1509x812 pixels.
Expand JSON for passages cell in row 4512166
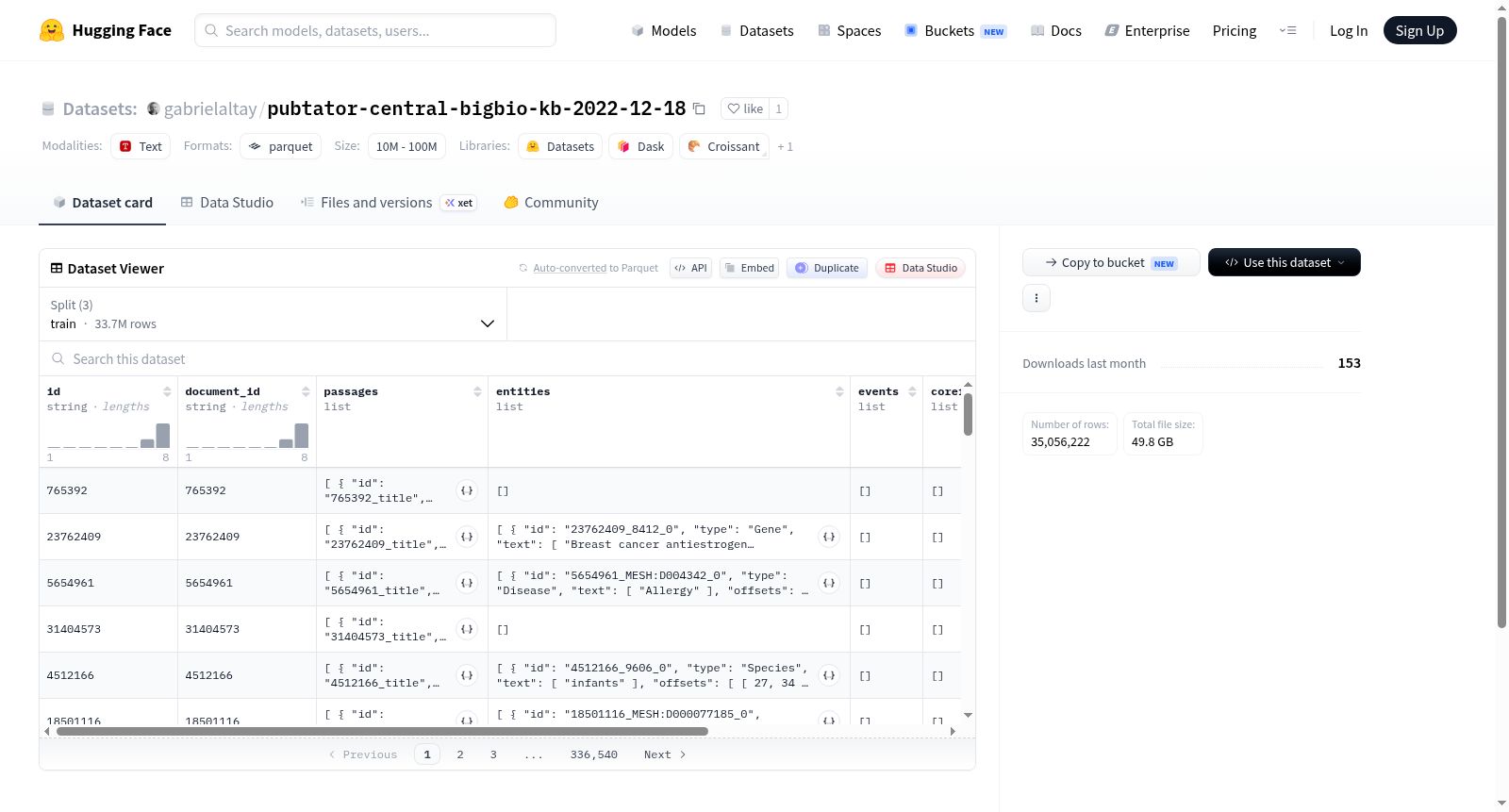point(467,675)
